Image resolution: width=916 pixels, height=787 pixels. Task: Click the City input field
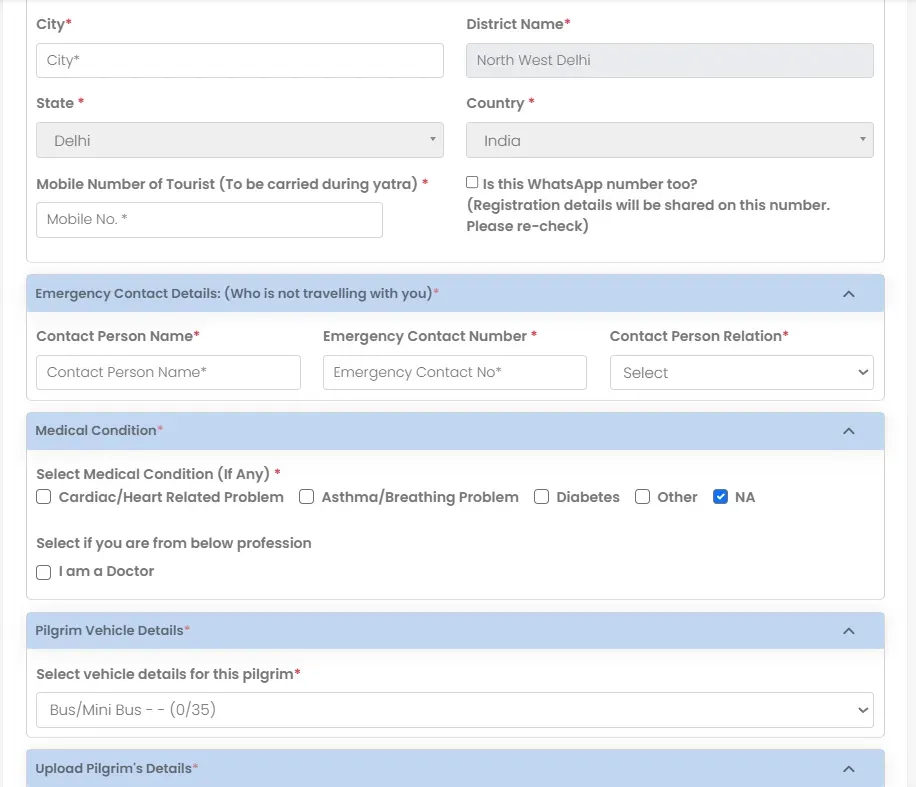[239, 60]
